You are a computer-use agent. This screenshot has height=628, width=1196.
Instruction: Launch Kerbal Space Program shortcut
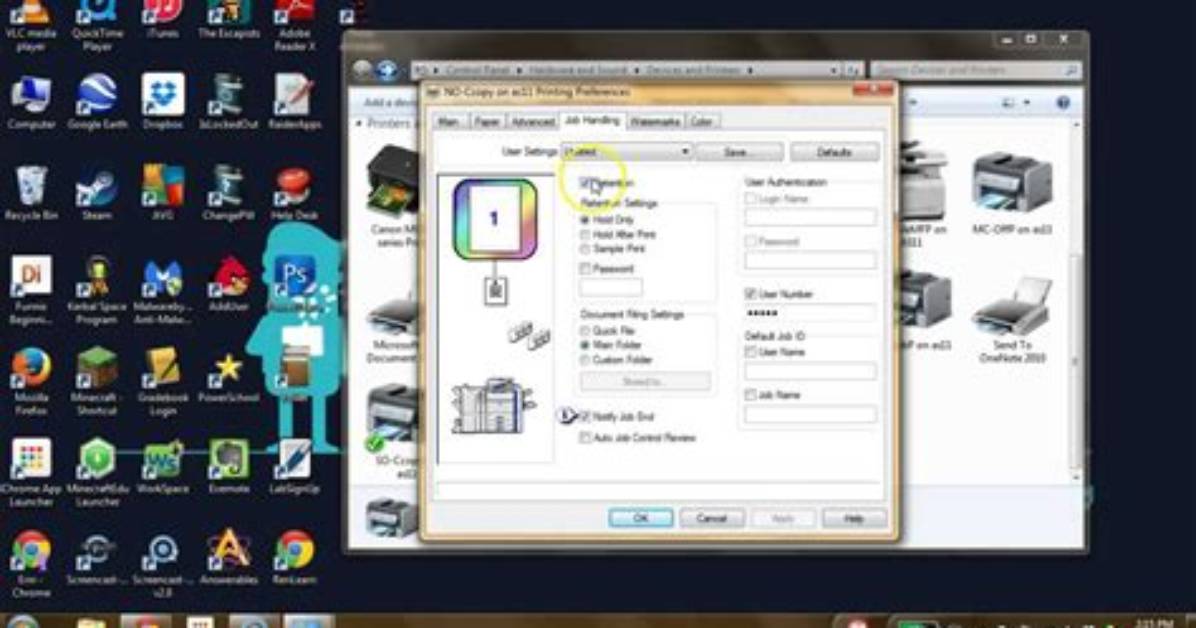tap(97, 291)
